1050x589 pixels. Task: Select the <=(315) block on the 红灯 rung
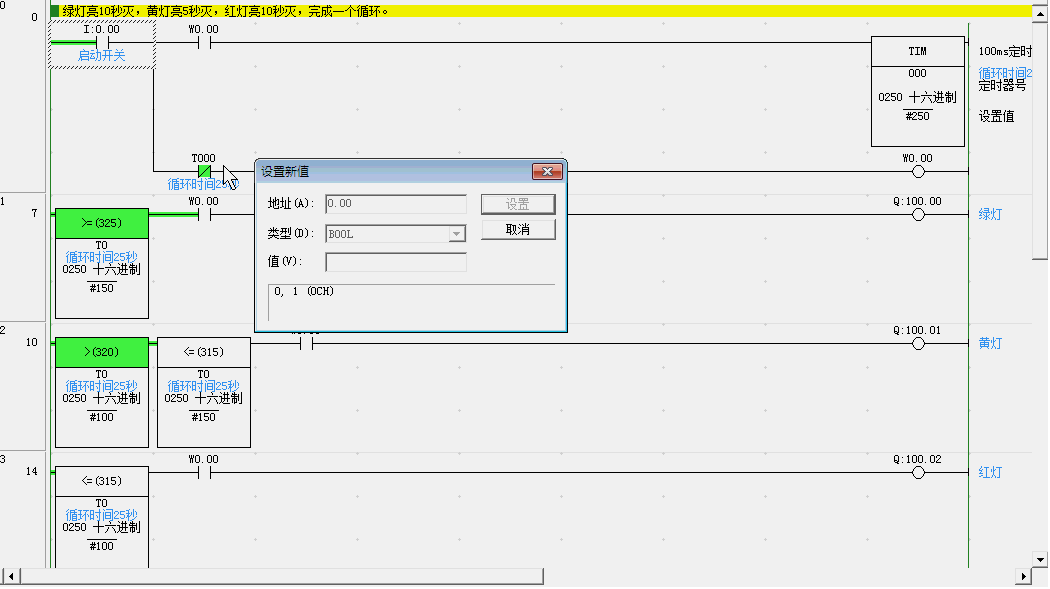(x=102, y=517)
